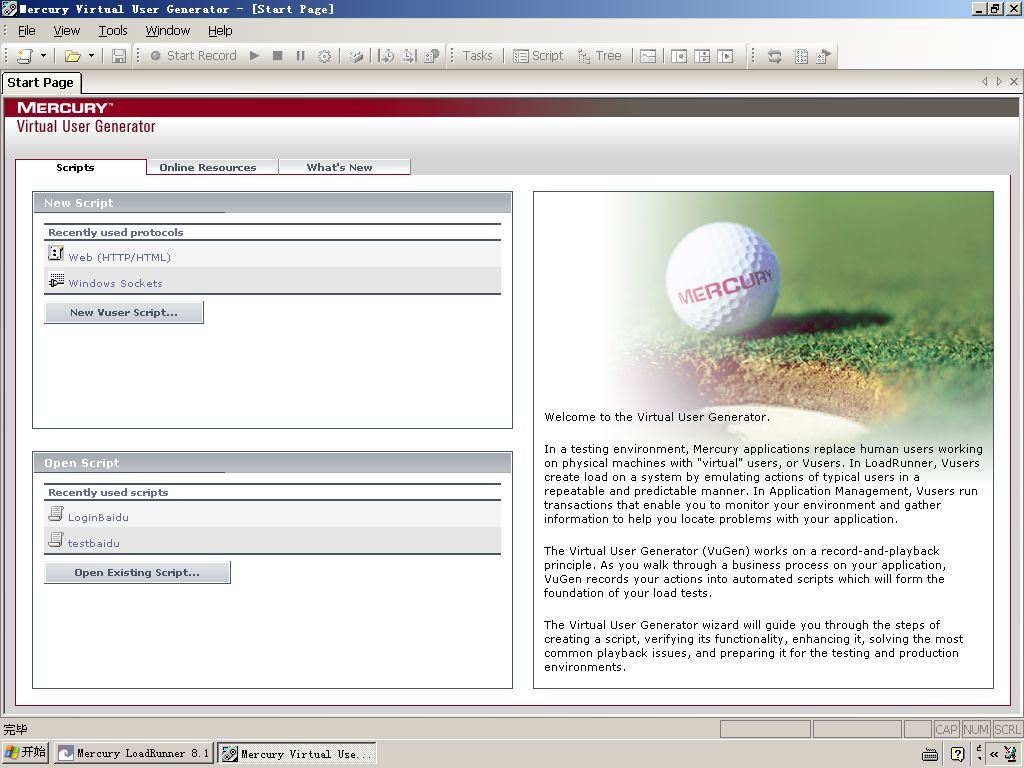
Task: Click the looping arrows toolbar icon
Action: click(775, 56)
